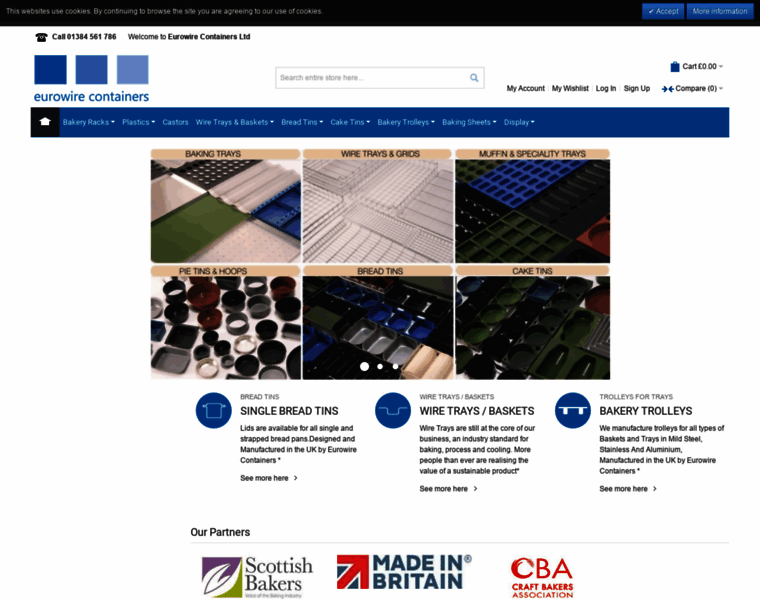
Task: Open My Wishlist
Action: point(570,88)
